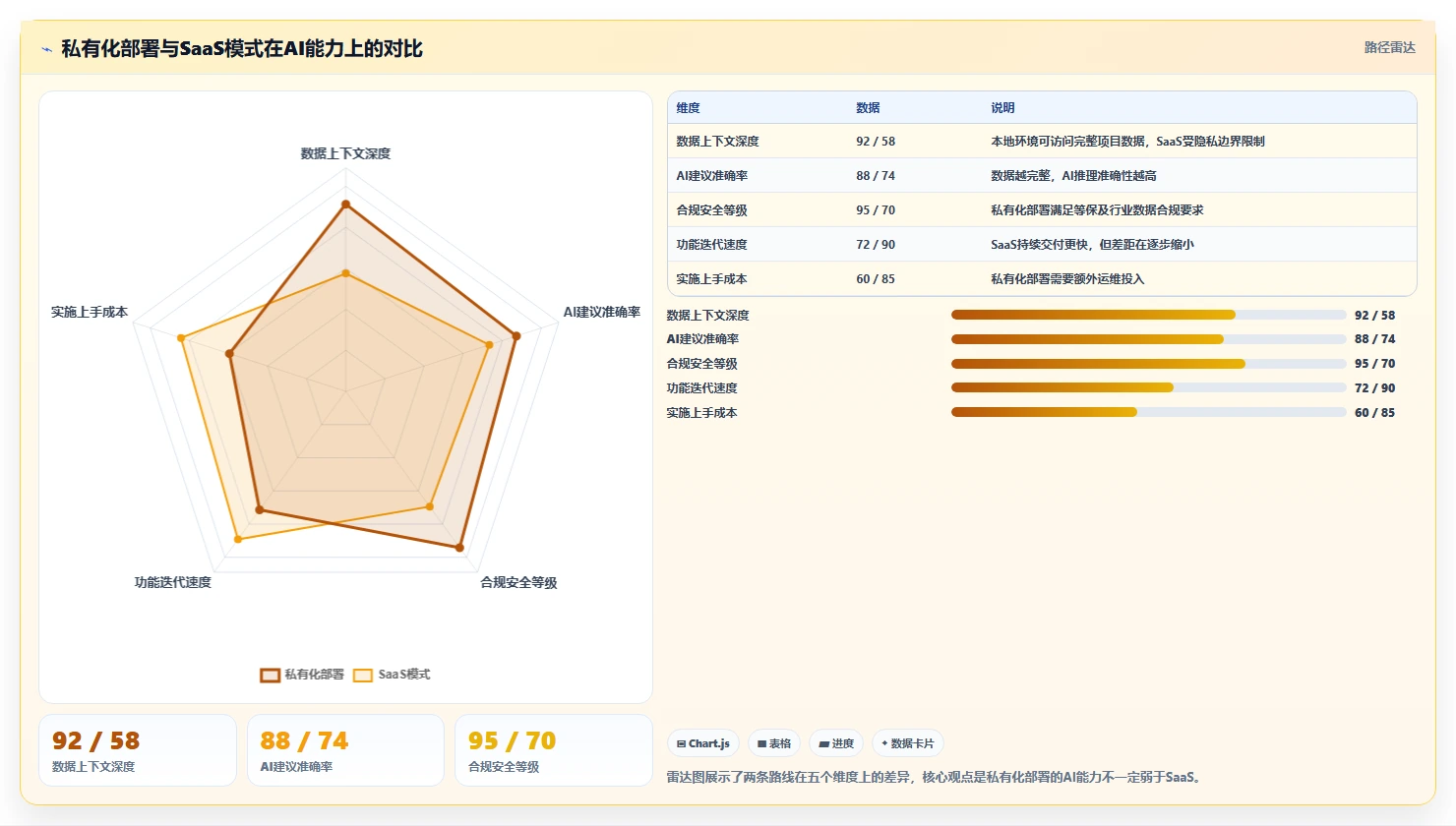Screen dimensions: 1456x826
Task: Click table cell 72 / 90
Action: 876,245
